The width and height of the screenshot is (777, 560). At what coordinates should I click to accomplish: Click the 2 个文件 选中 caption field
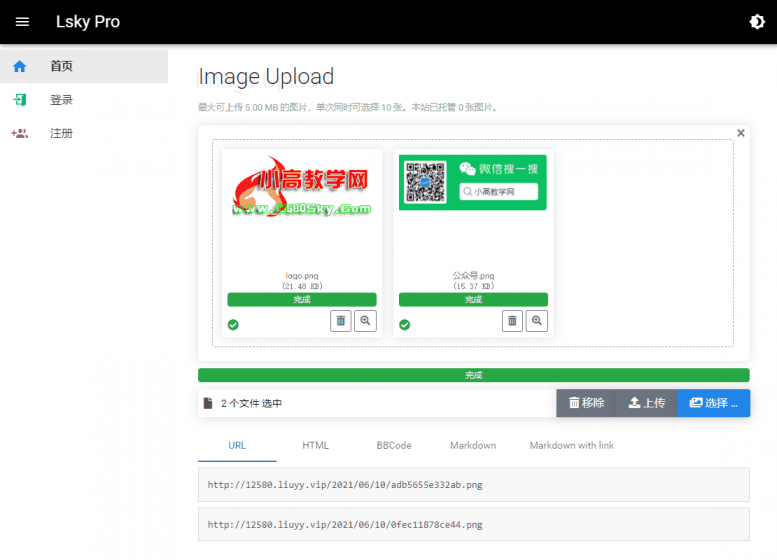pyautogui.click(x=377, y=403)
